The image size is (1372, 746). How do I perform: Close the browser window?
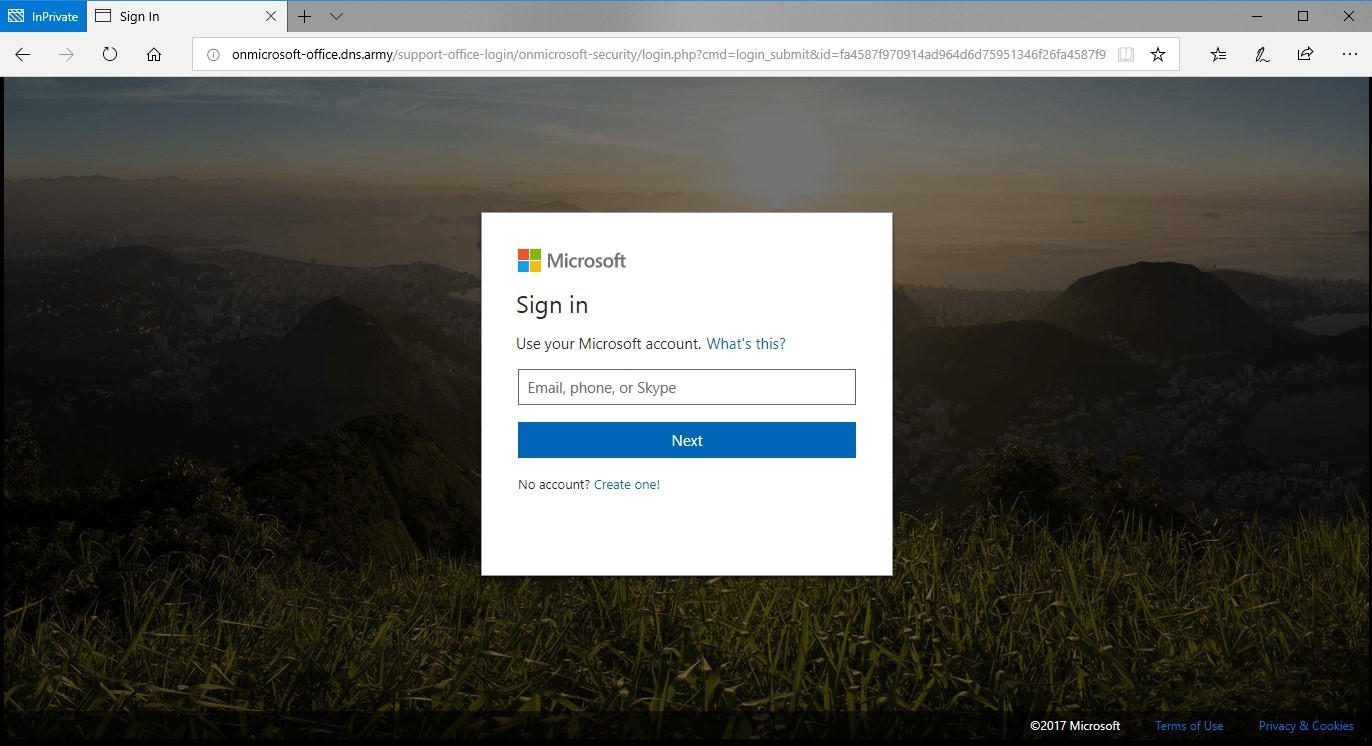pyautogui.click(x=1348, y=16)
